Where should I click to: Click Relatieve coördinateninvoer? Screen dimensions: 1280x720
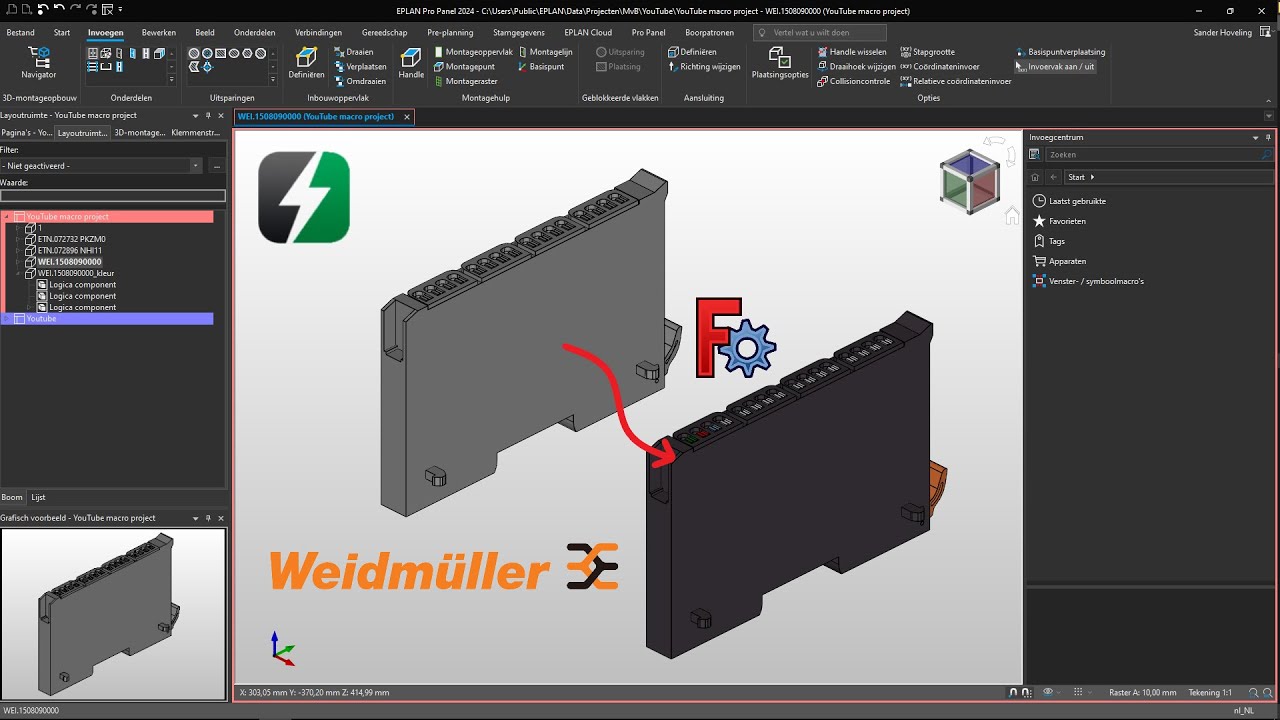click(956, 81)
